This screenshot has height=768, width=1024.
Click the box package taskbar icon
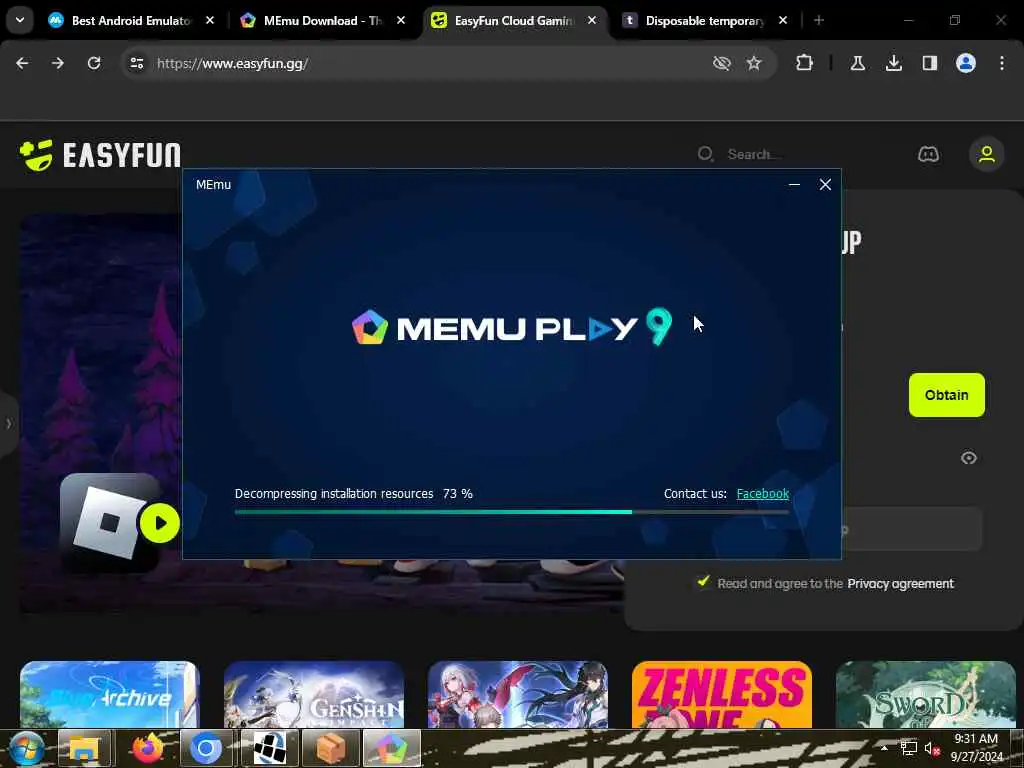tap(330, 748)
